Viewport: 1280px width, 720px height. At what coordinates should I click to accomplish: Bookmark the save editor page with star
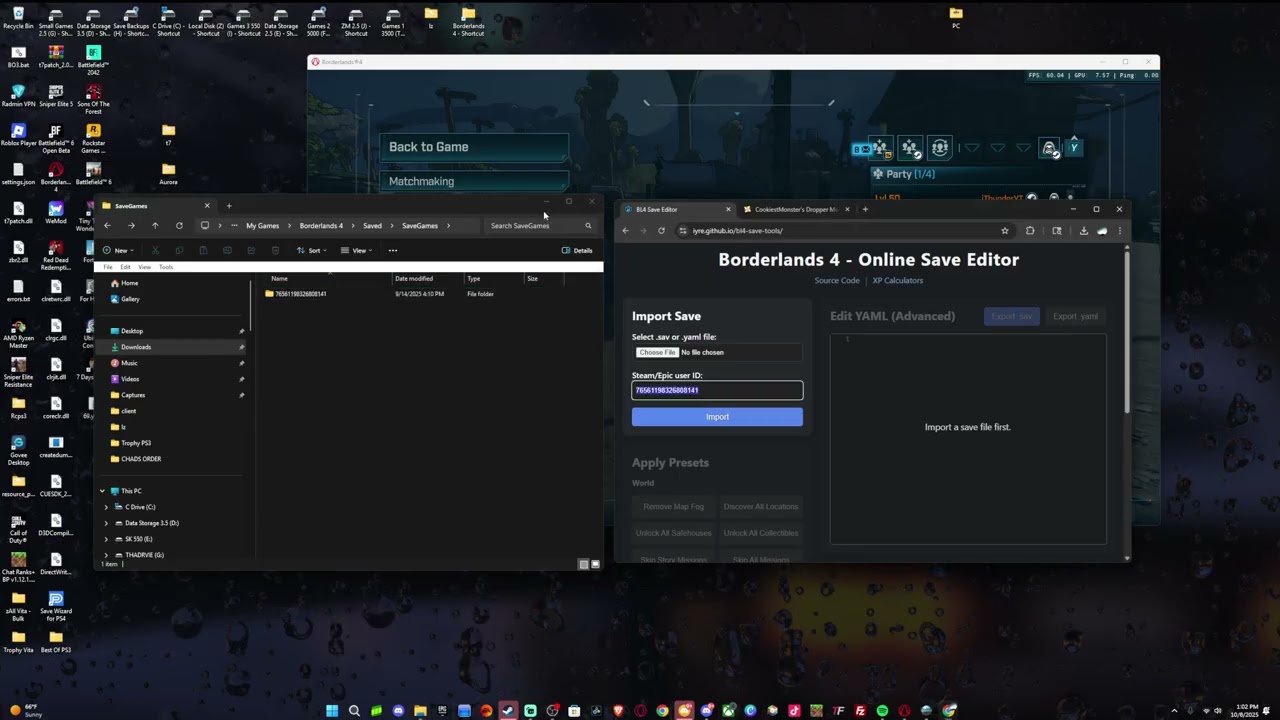pyautogui.click(x=1005, y=230)
